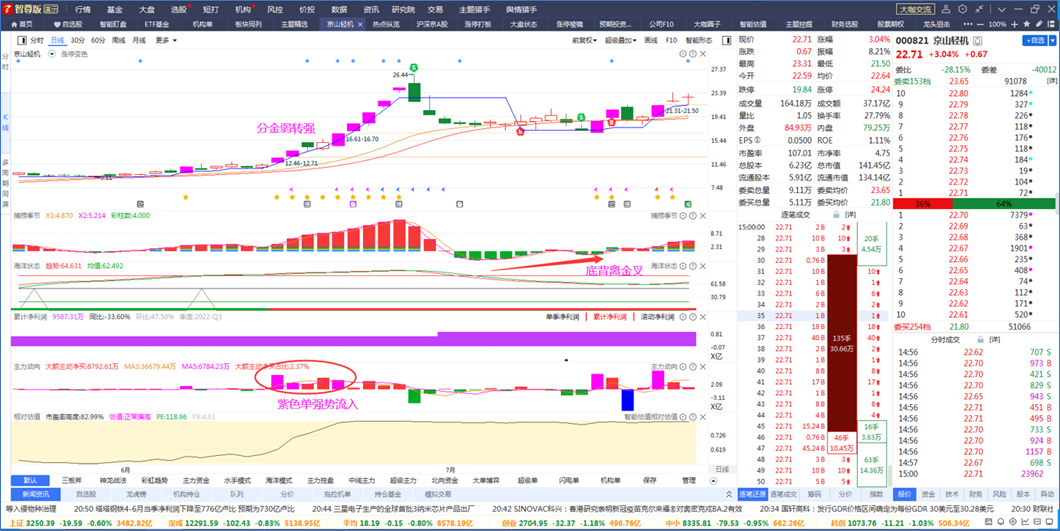The width and height of the screenshot is (1060, 531).
Task: Select 累计净利润 display mode
Action: pos(610,317)
